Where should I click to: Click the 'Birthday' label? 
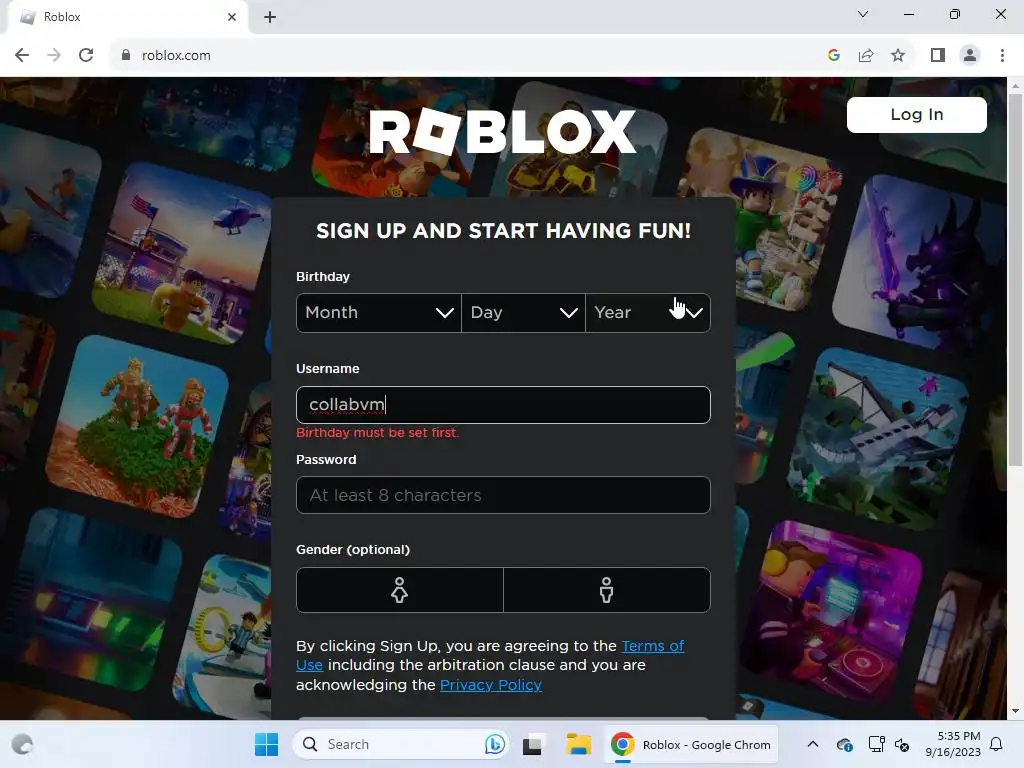(323, 277)
